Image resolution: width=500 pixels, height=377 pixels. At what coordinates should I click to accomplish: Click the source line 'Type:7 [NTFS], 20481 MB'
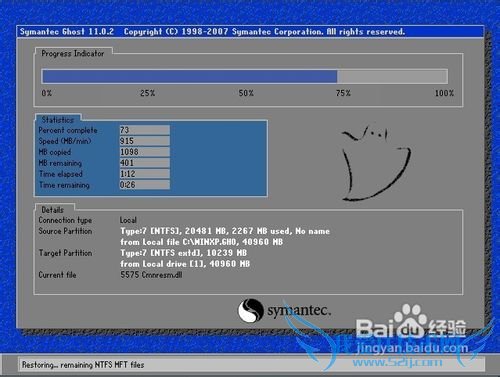(225, 231)
